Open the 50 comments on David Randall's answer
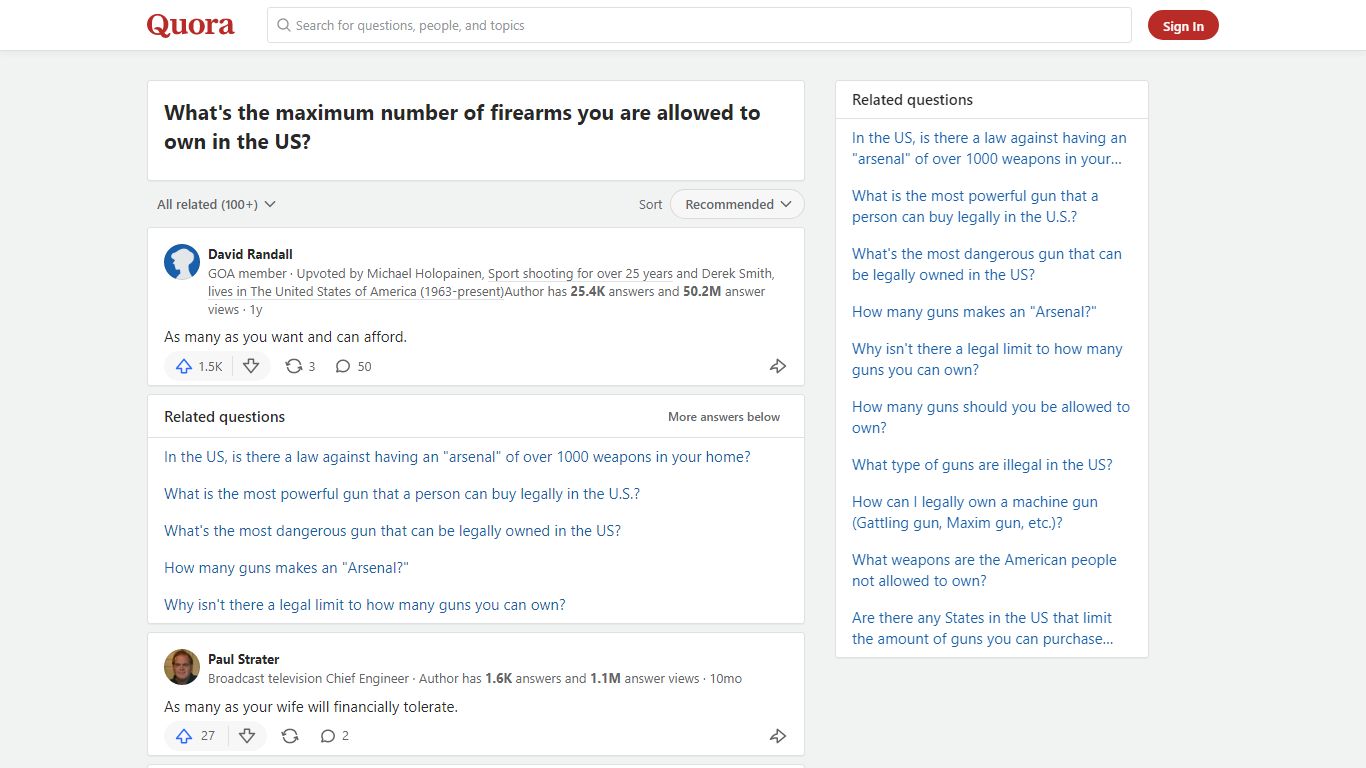 pos(353,367)
